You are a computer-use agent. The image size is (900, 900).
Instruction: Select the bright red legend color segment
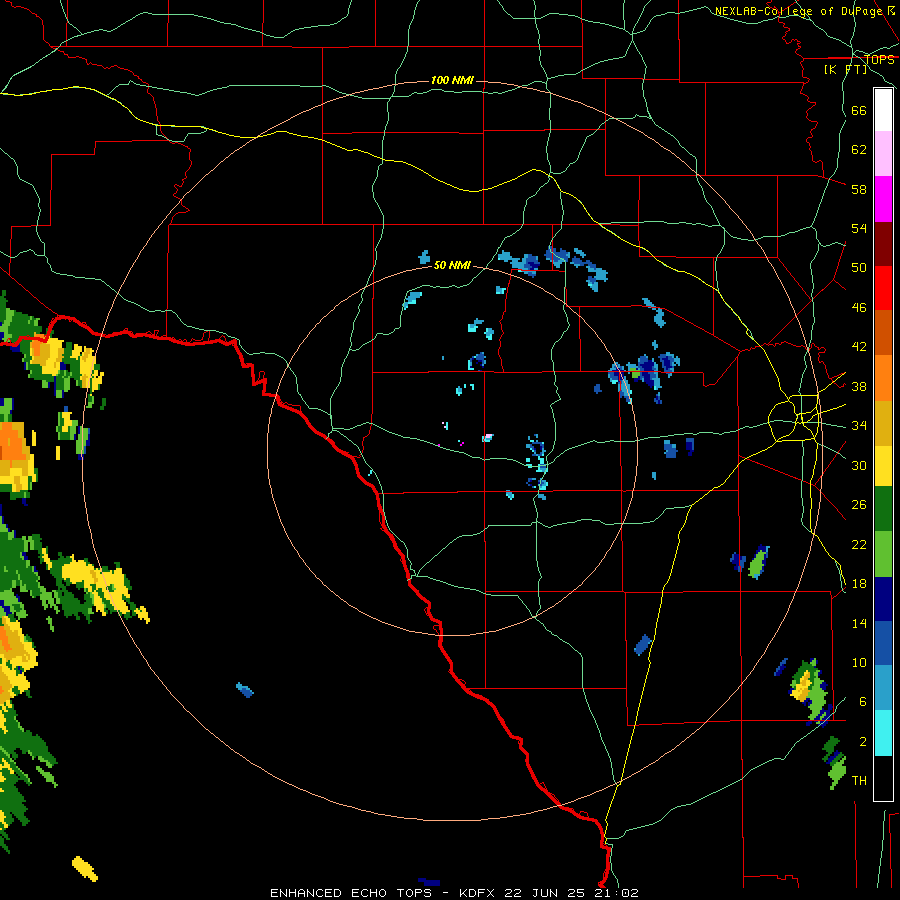pyautogui.click(x=883, y=288)
